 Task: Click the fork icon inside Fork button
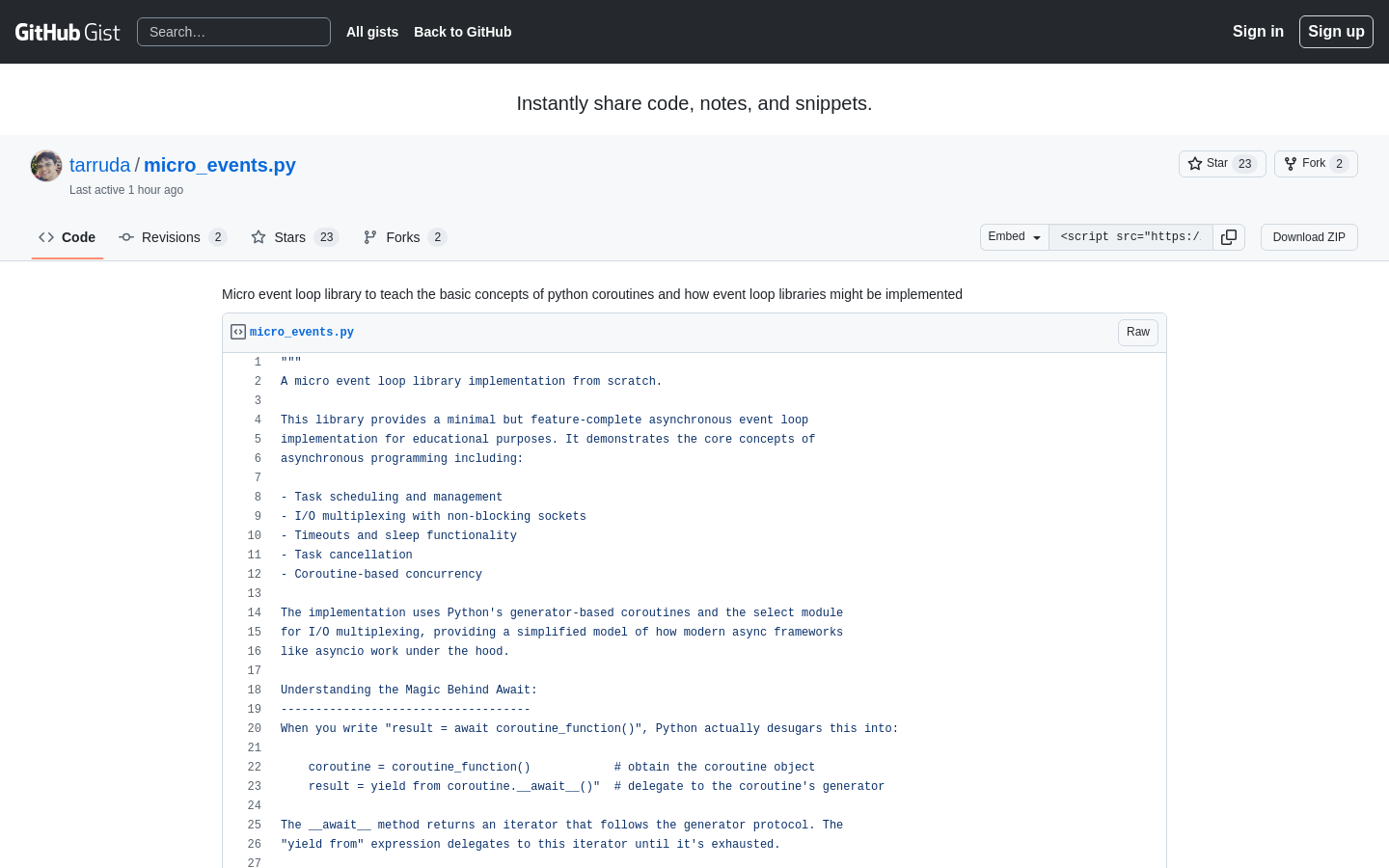pyautogui.click(x=1291, y=164)
